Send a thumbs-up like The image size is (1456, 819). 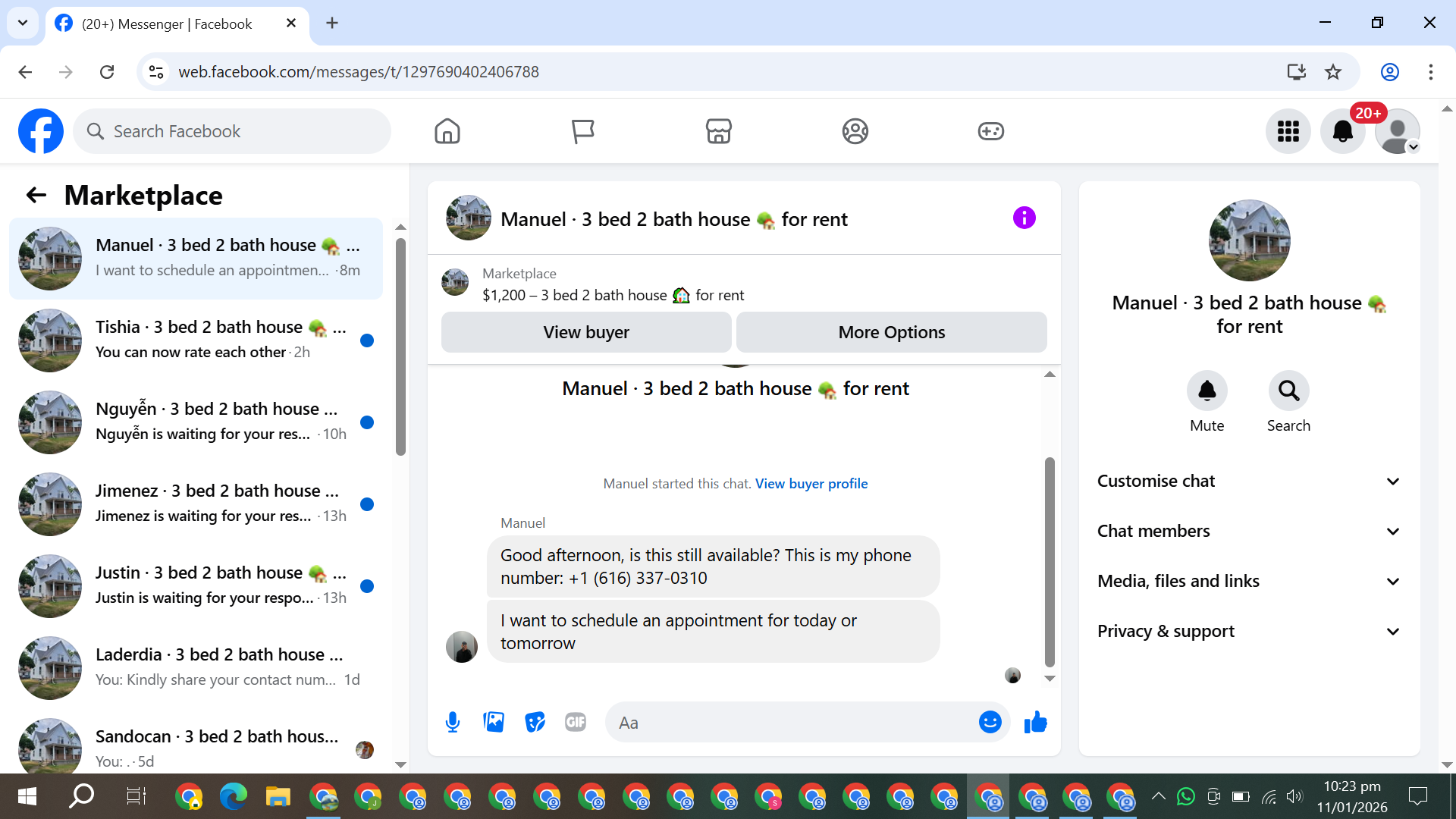click(1035, 722)
